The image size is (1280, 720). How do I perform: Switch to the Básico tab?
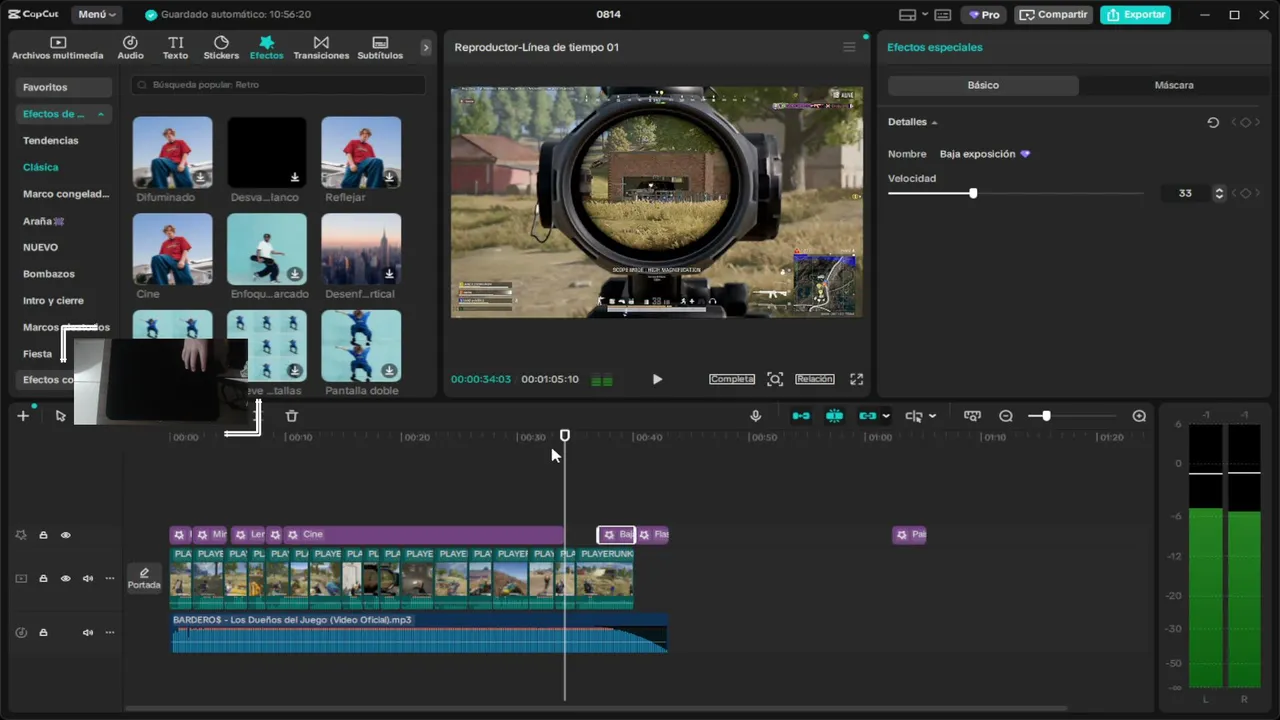(x=983, y=86)
